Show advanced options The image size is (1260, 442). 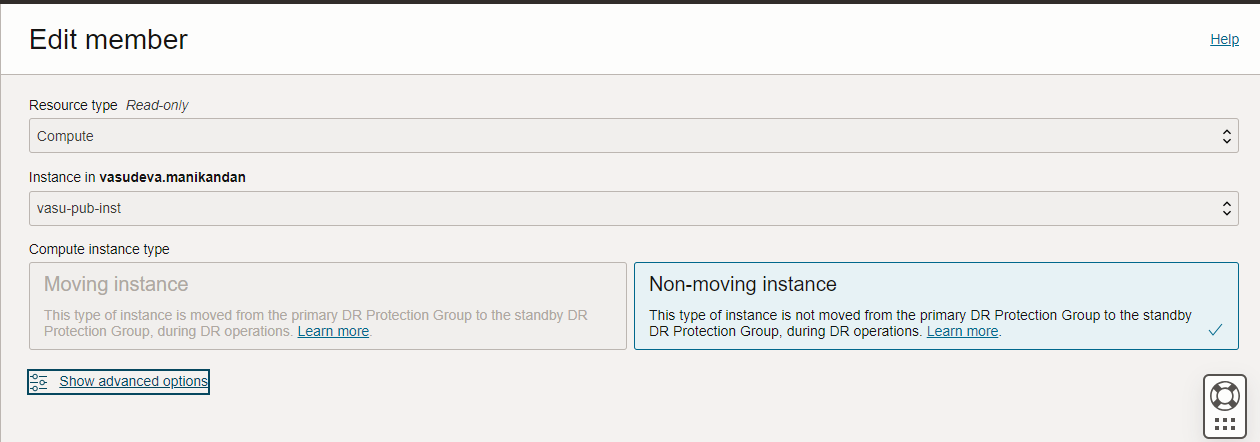(133, 381)
